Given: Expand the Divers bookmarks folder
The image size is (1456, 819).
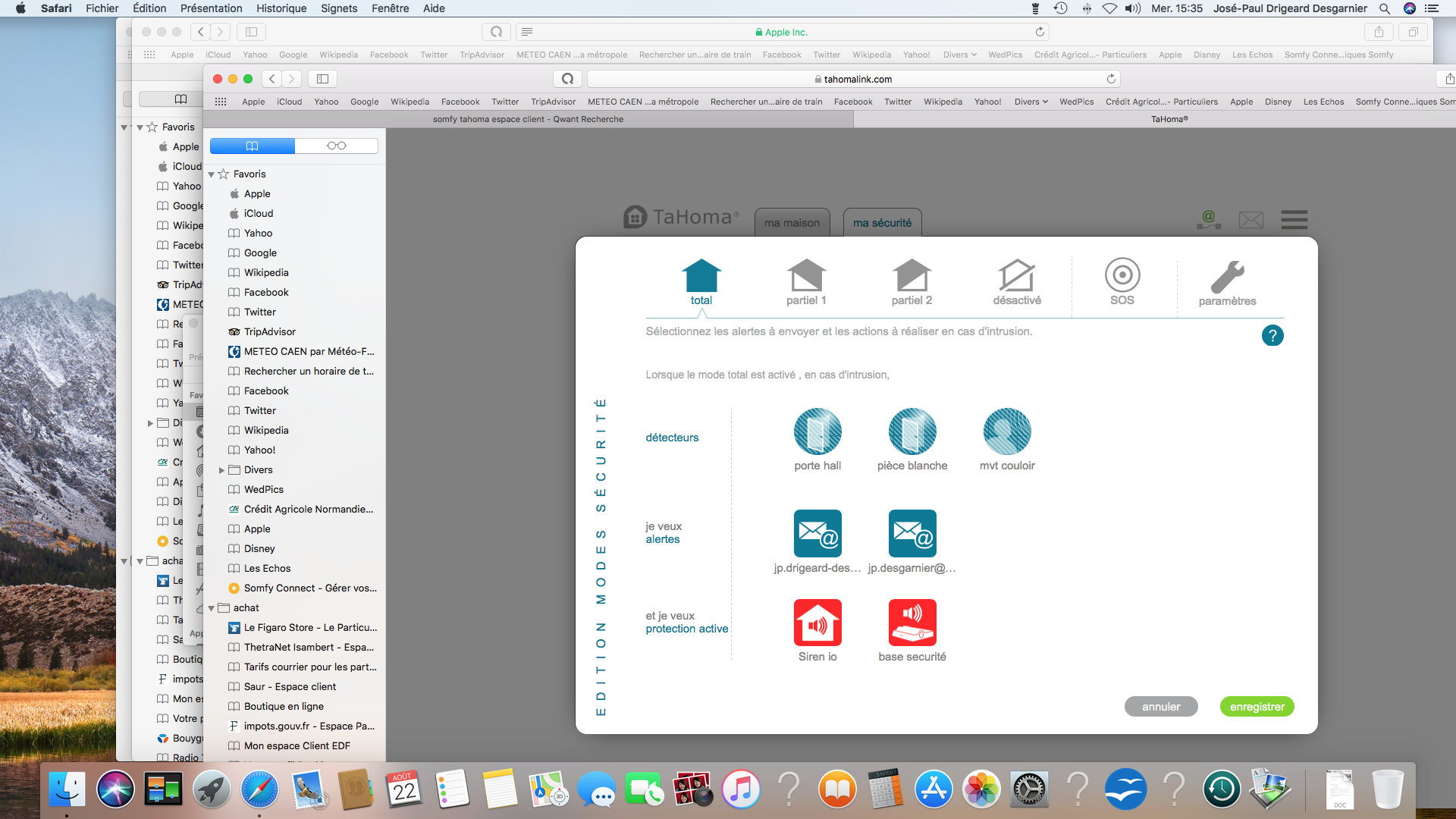Looking at the screenshot, I should pos(221,470).
